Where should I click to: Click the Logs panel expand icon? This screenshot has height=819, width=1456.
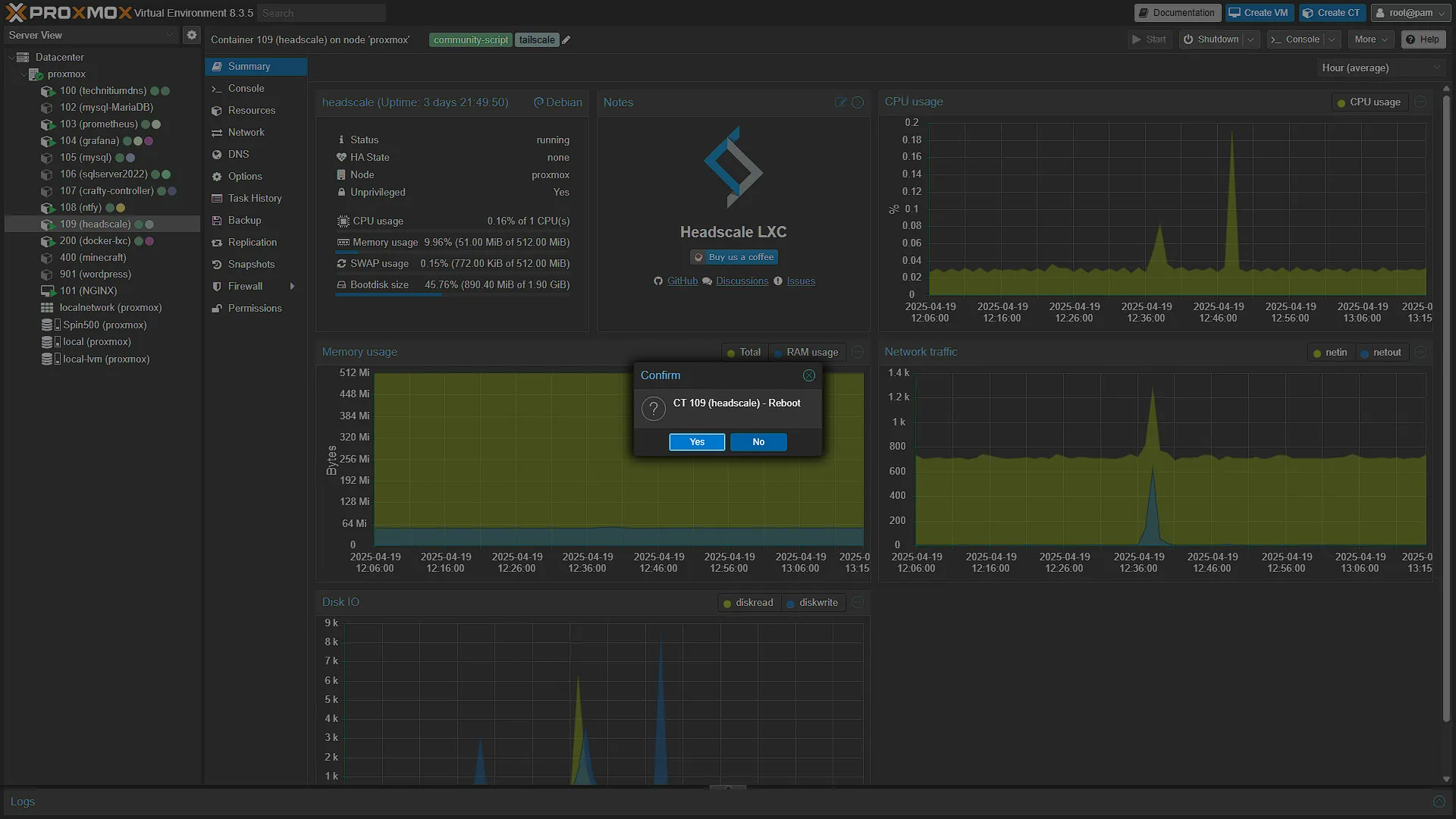[1439, 802]
